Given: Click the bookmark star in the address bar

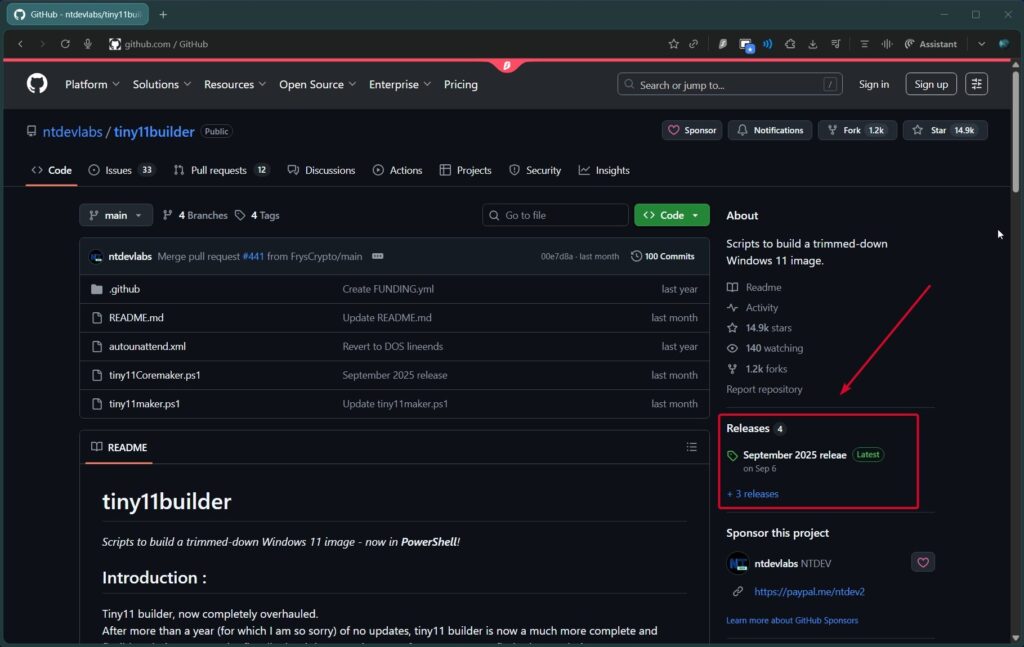Looking at the screenshot, I should [x=673, y=44].
